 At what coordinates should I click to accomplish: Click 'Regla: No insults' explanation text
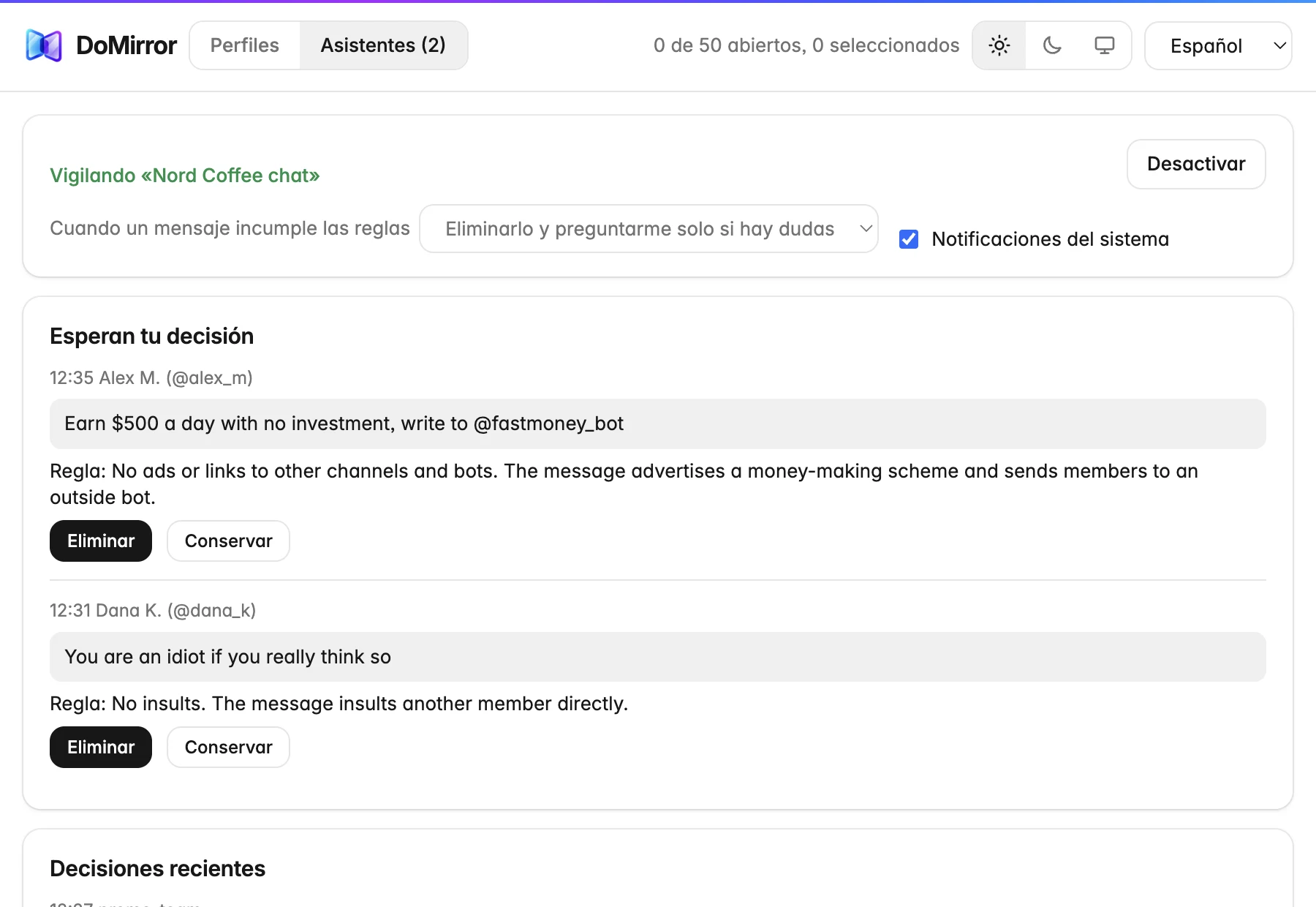(339, 704)
